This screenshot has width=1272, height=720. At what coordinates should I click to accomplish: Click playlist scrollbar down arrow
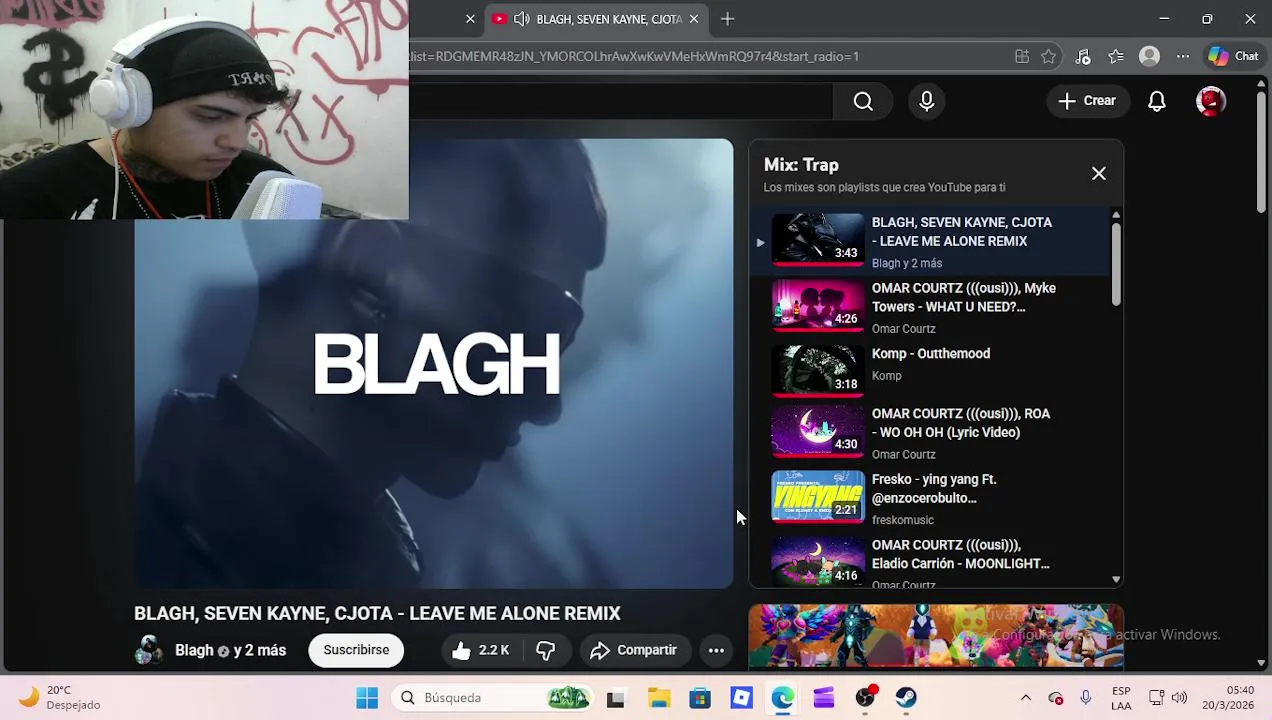1116,579
